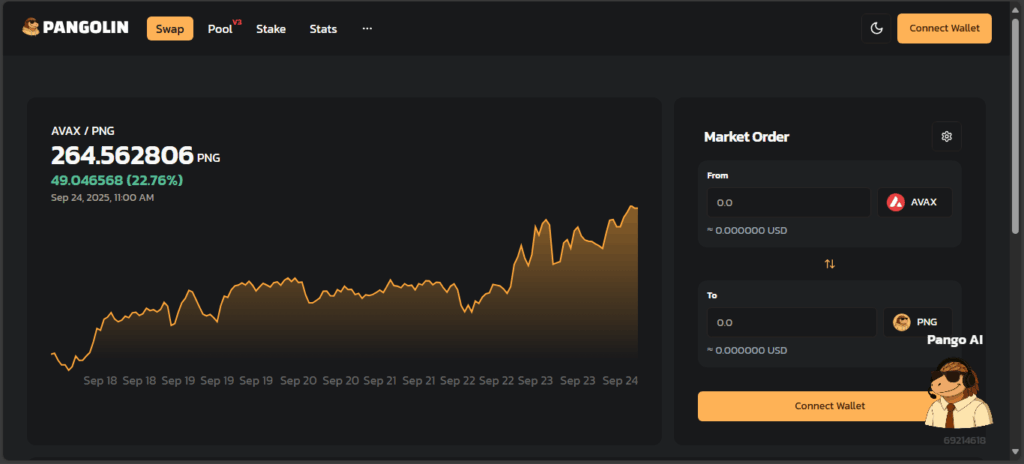Focus the To amount input field
Image resolution: width=1024 pixels, height=464 pixels.
coord(790,322)
